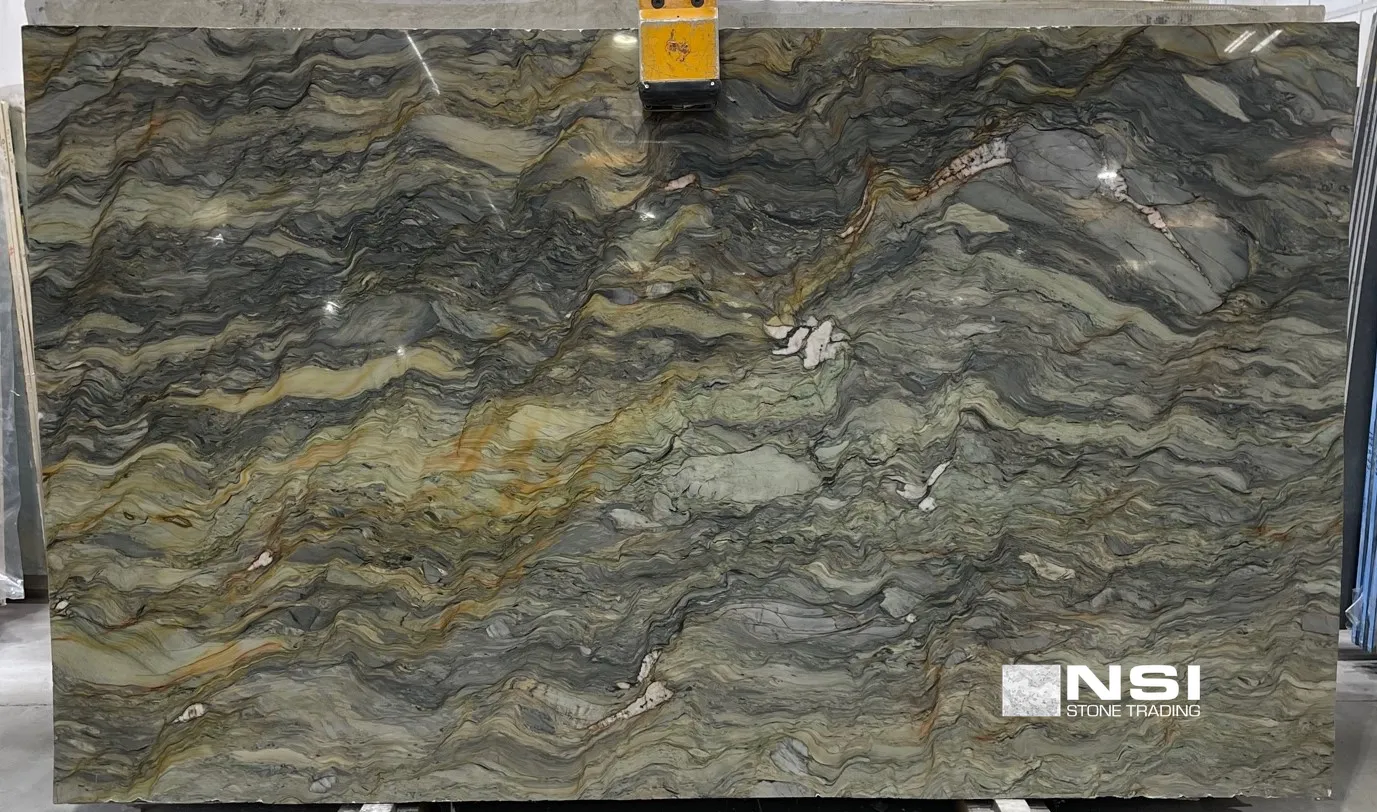Click the white quartz cluster at slab center

808,340
